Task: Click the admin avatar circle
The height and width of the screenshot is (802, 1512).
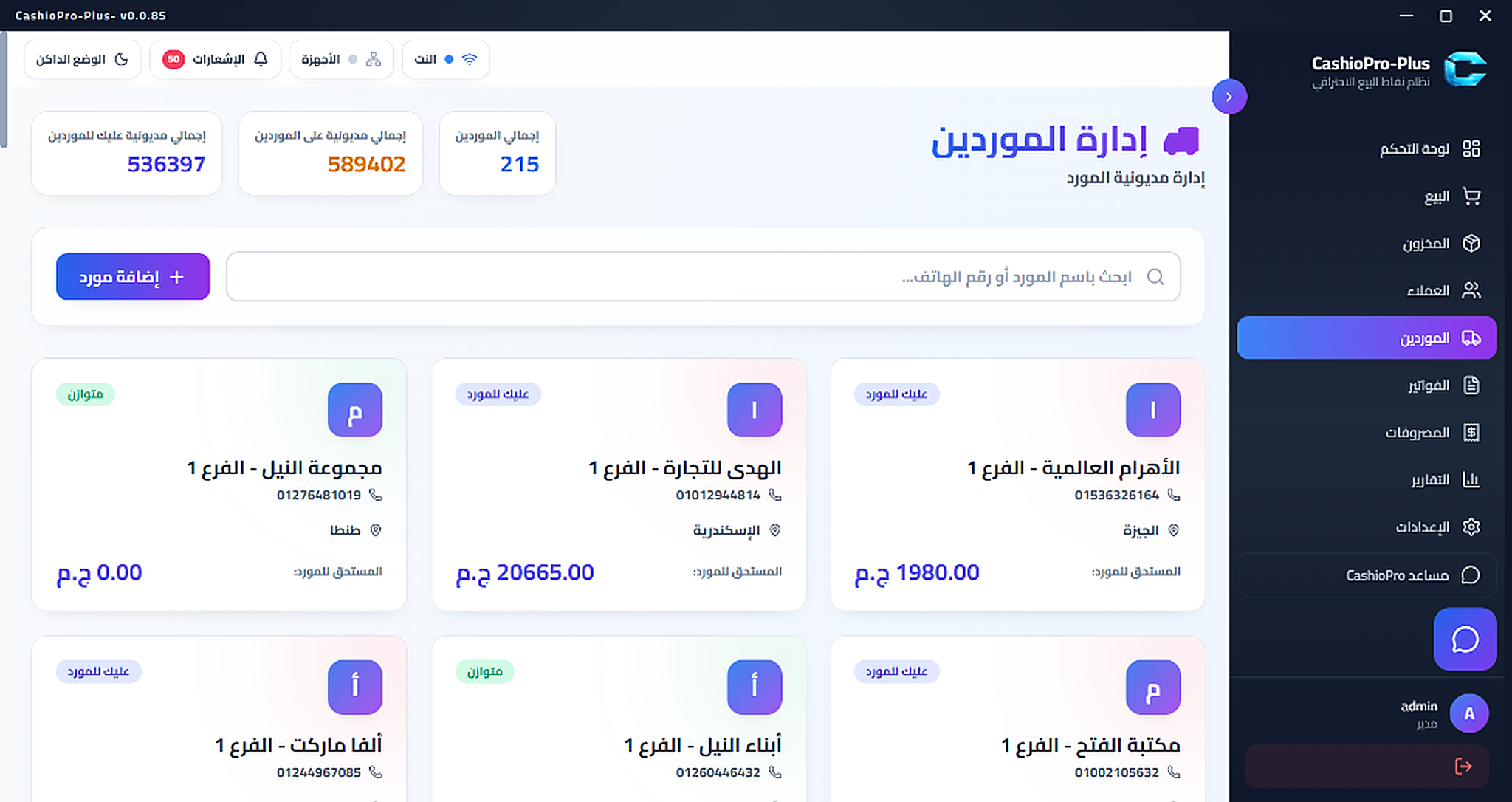Action: [x=1469, y=713]
